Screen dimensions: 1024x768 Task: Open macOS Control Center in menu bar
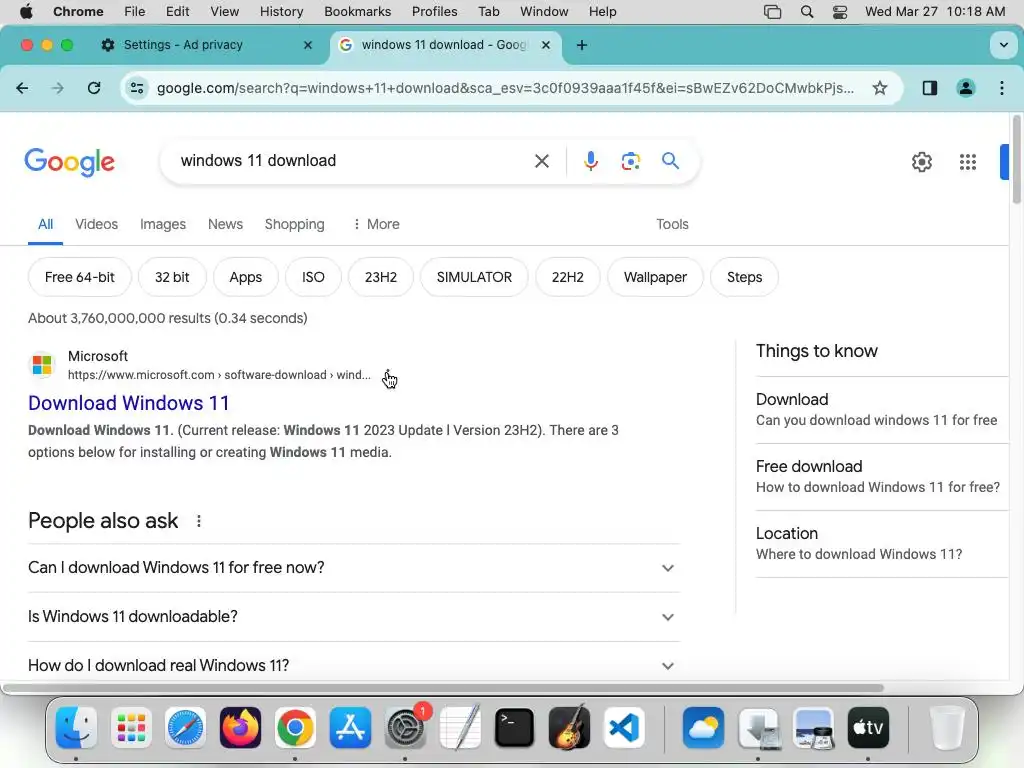(840, 12)
